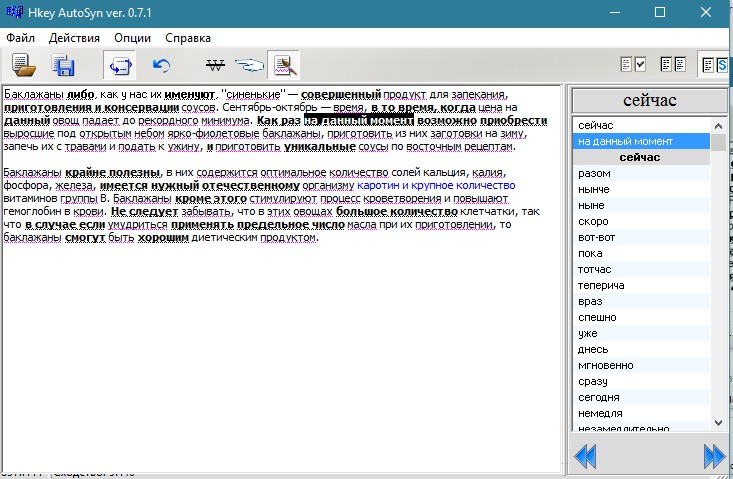Click bold phrase 'Как раз' in text

pos(279,121)
